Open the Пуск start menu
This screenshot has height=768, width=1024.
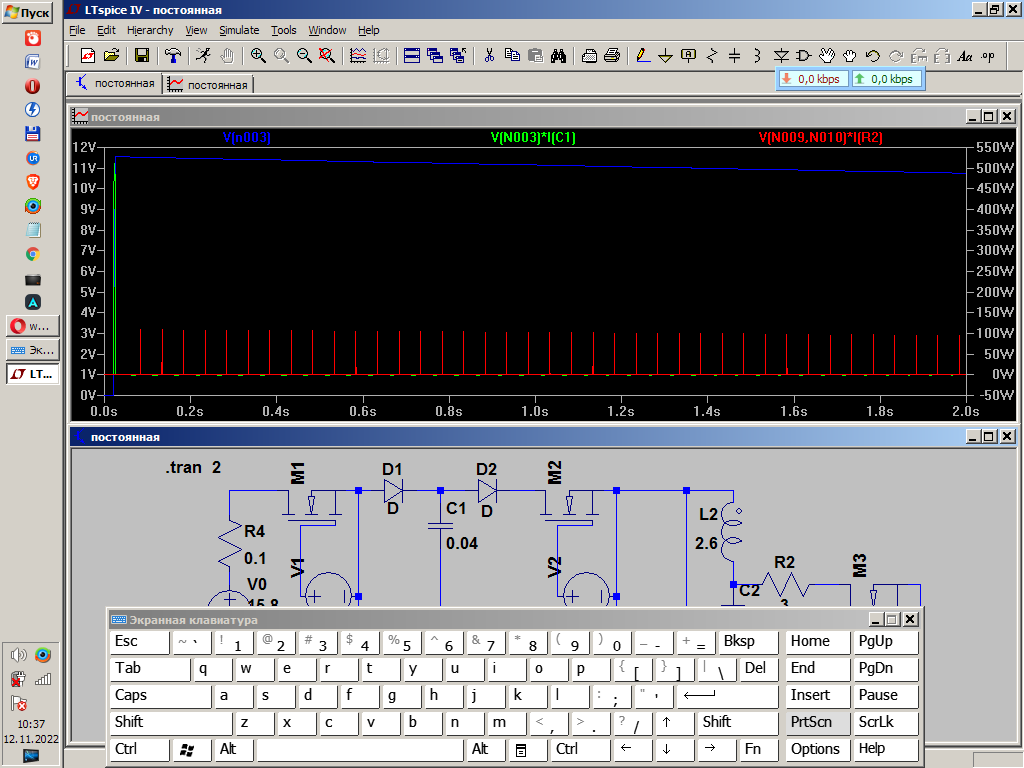27,12
